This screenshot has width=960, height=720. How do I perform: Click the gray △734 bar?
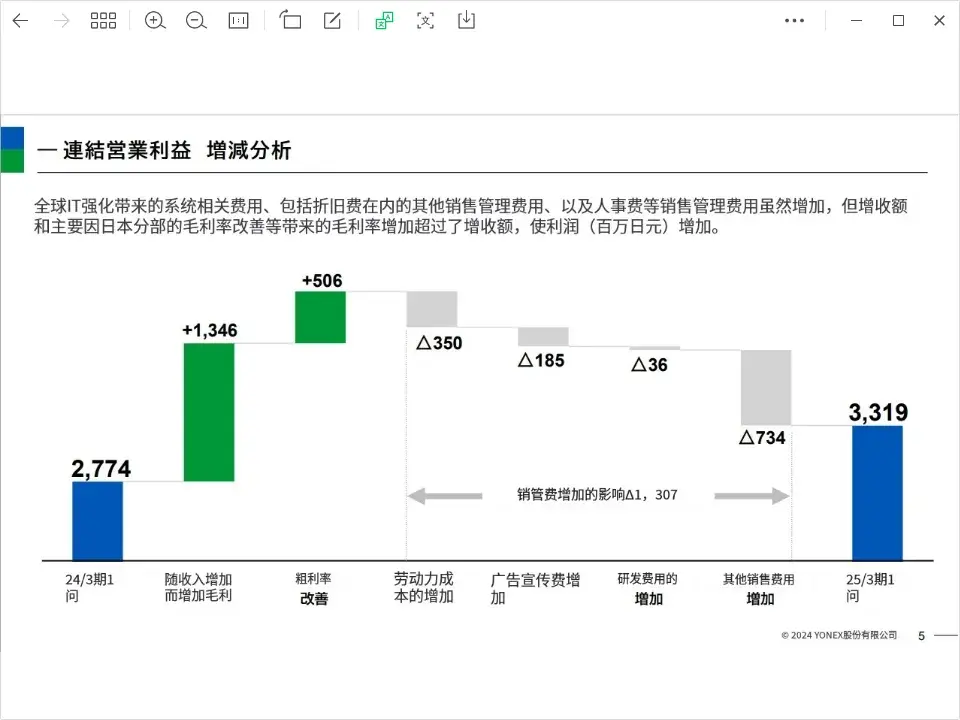click(766, 387)
